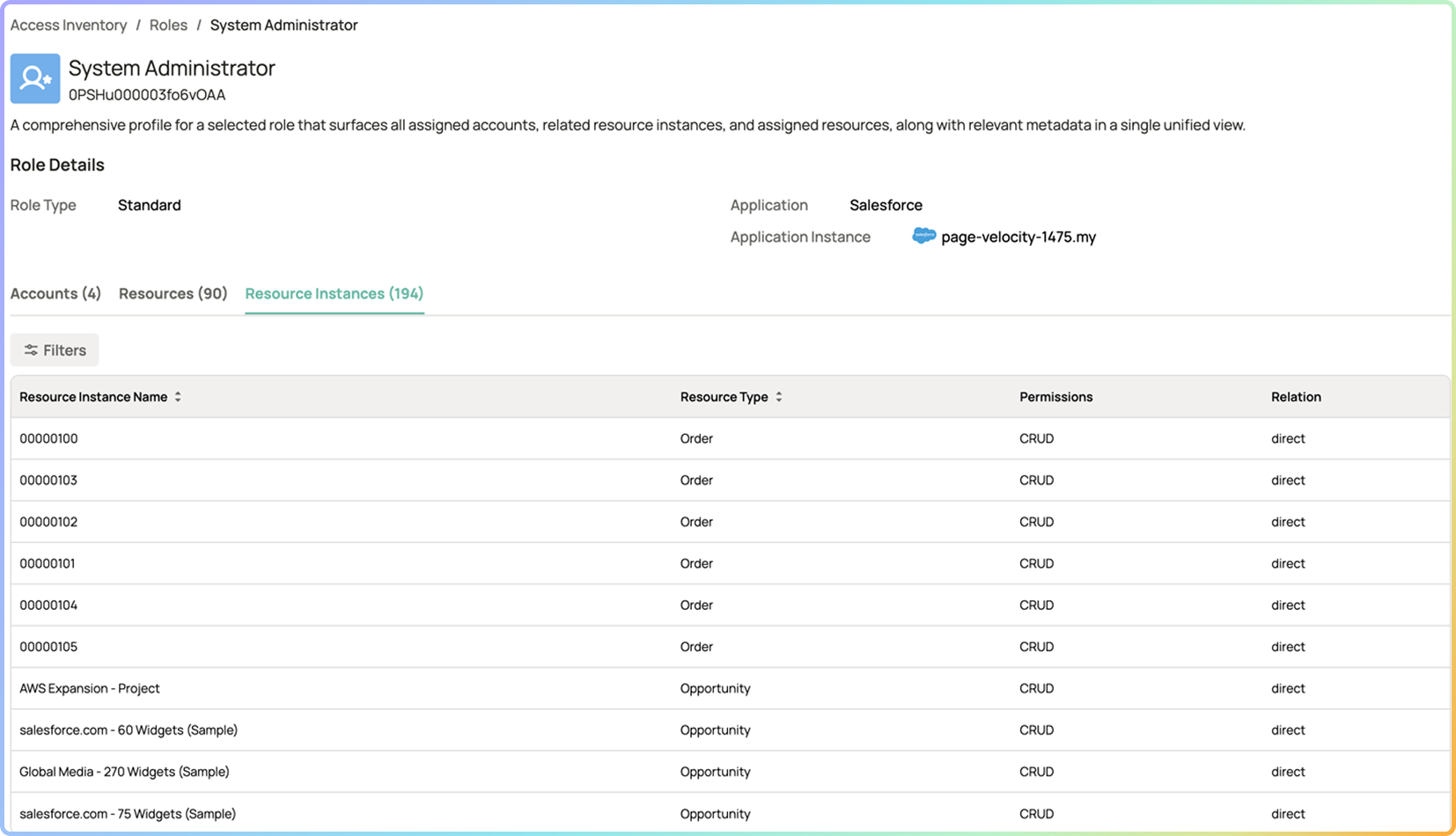This screenshot has height=836, width=1456.
Task: Click Order type in row 00000102
Action: [x=696, y=522]
